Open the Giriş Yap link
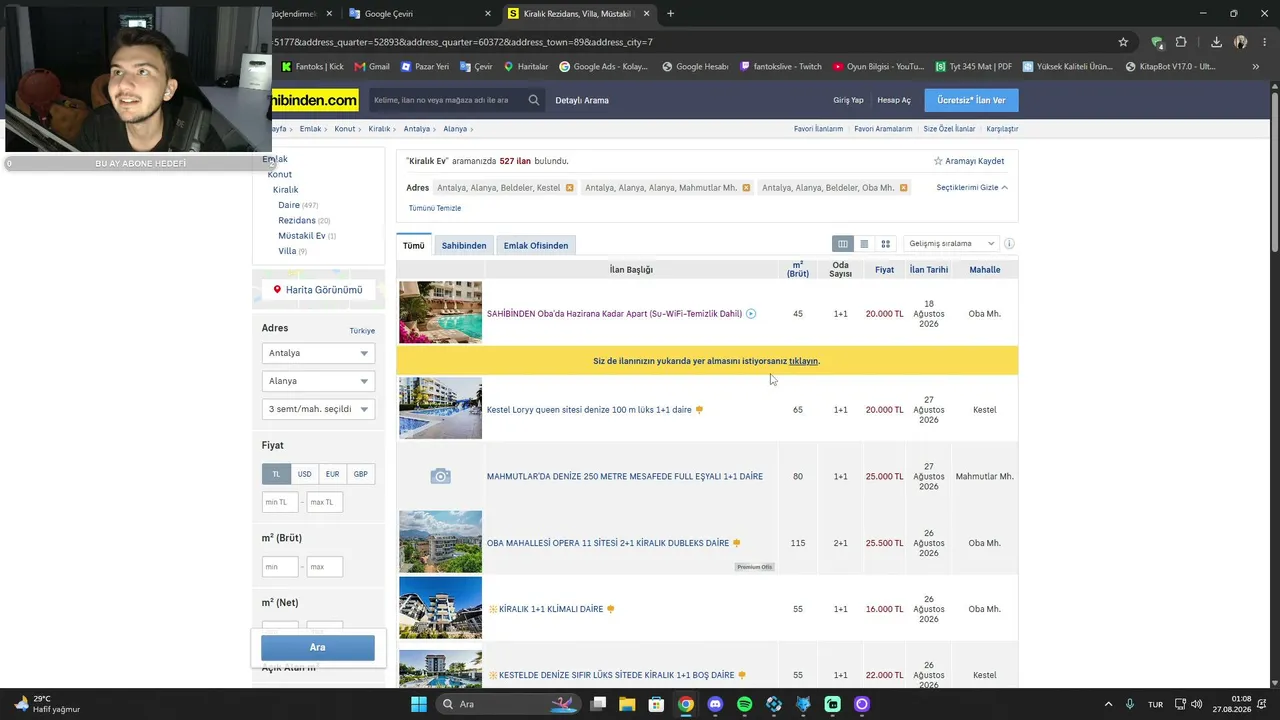 pos(848,100)
